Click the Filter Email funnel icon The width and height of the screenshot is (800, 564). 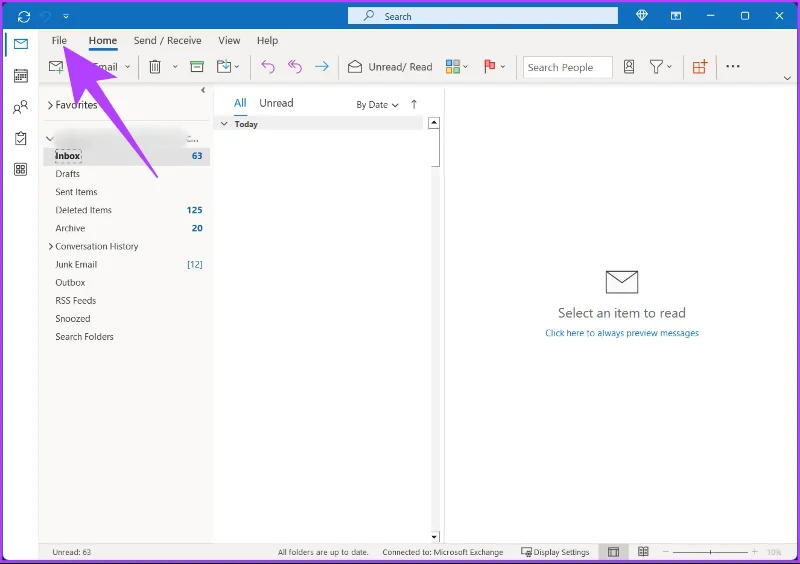point(656,67)
